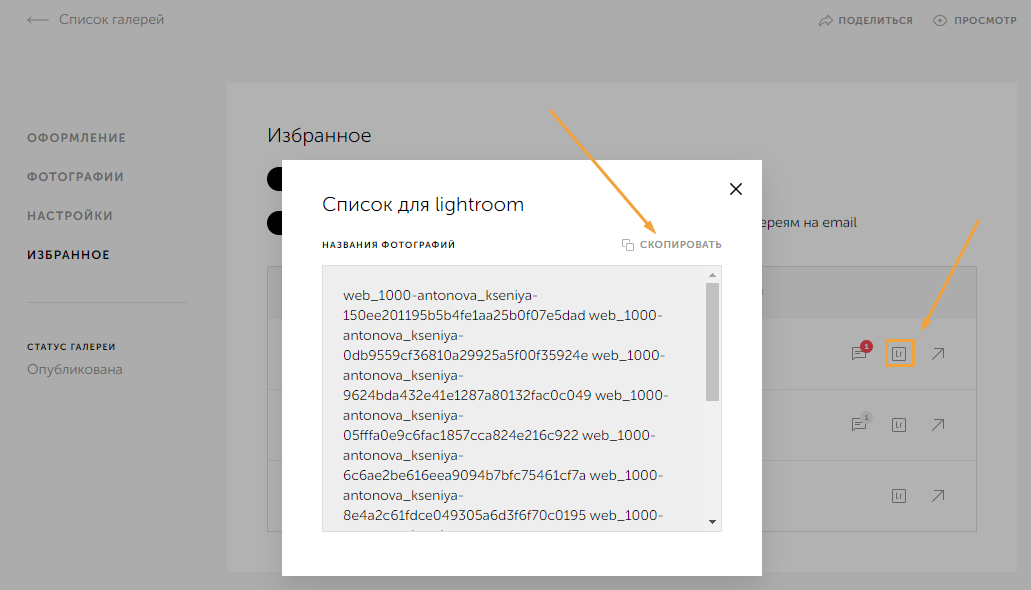Screen dimensions: 1031x590
Task: Close the 'Список для lightroom' dialog
Action: tap(736, 189)
